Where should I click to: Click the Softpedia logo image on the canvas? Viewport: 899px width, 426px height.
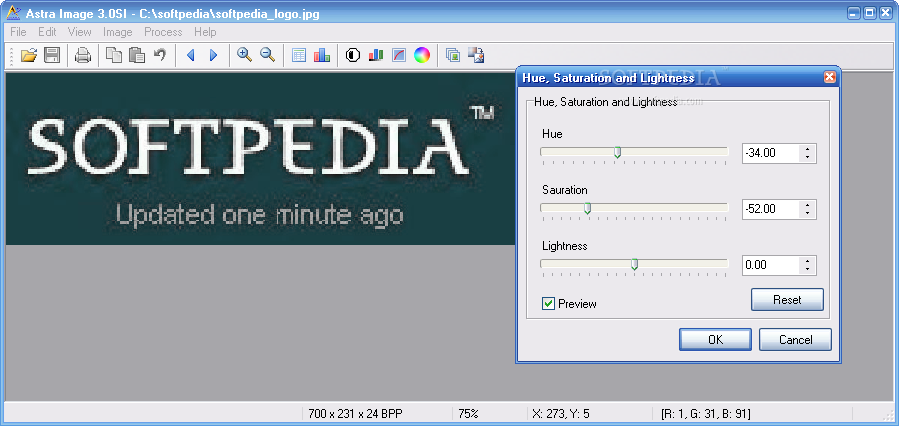click(x=261, y=159)
